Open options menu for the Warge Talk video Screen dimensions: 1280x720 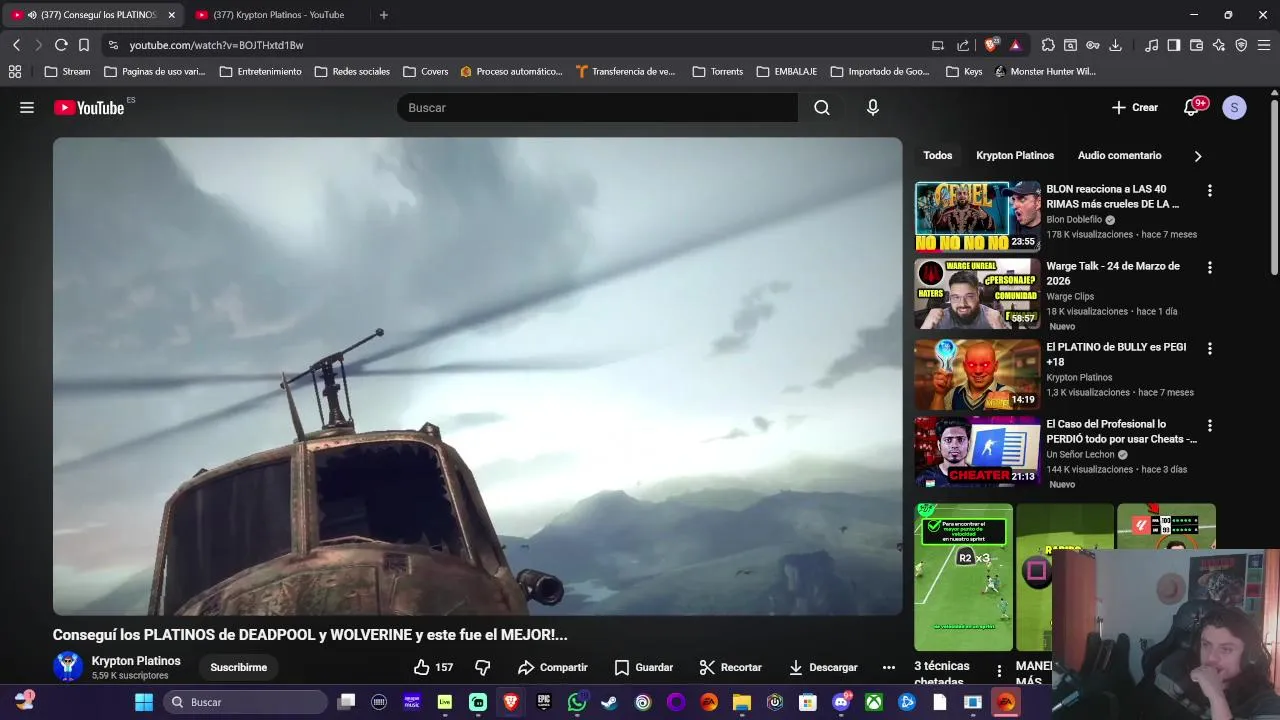[x=1210, y=267]
